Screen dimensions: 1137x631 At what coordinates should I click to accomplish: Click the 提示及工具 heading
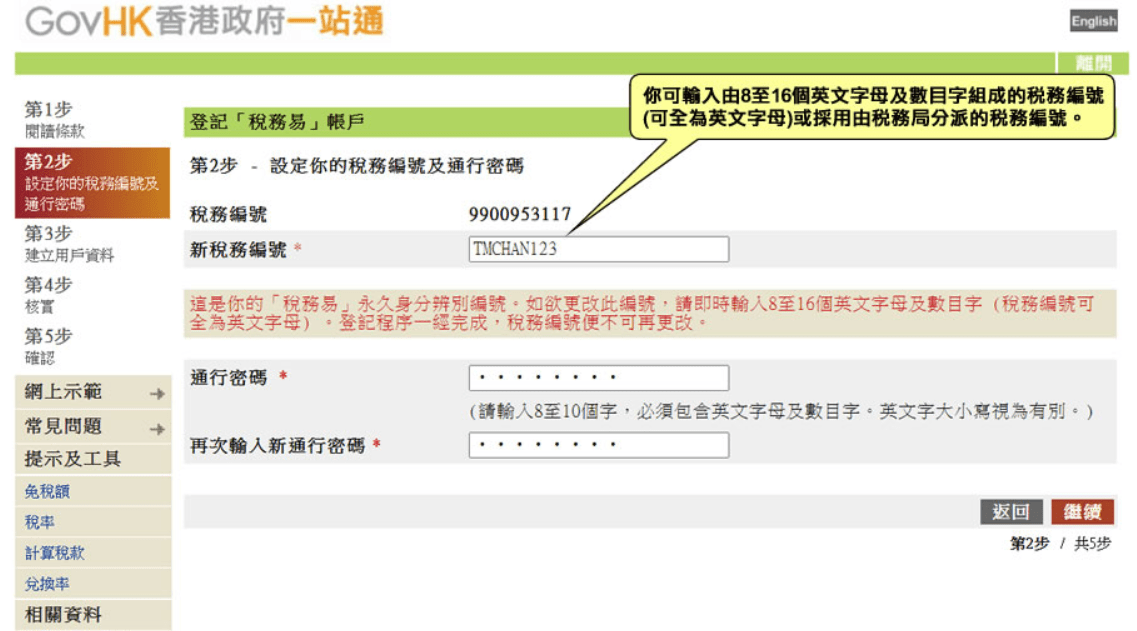73,459
